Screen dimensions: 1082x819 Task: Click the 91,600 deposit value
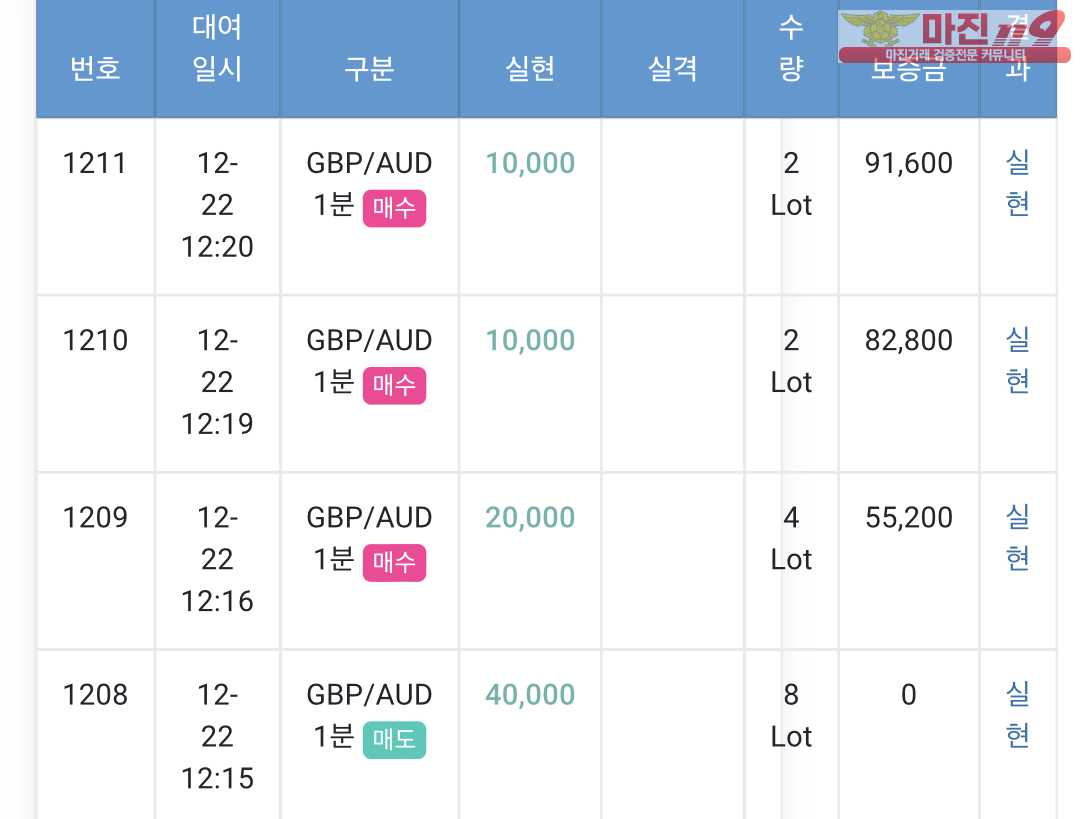pyautogui.click(x=909, y=164)
